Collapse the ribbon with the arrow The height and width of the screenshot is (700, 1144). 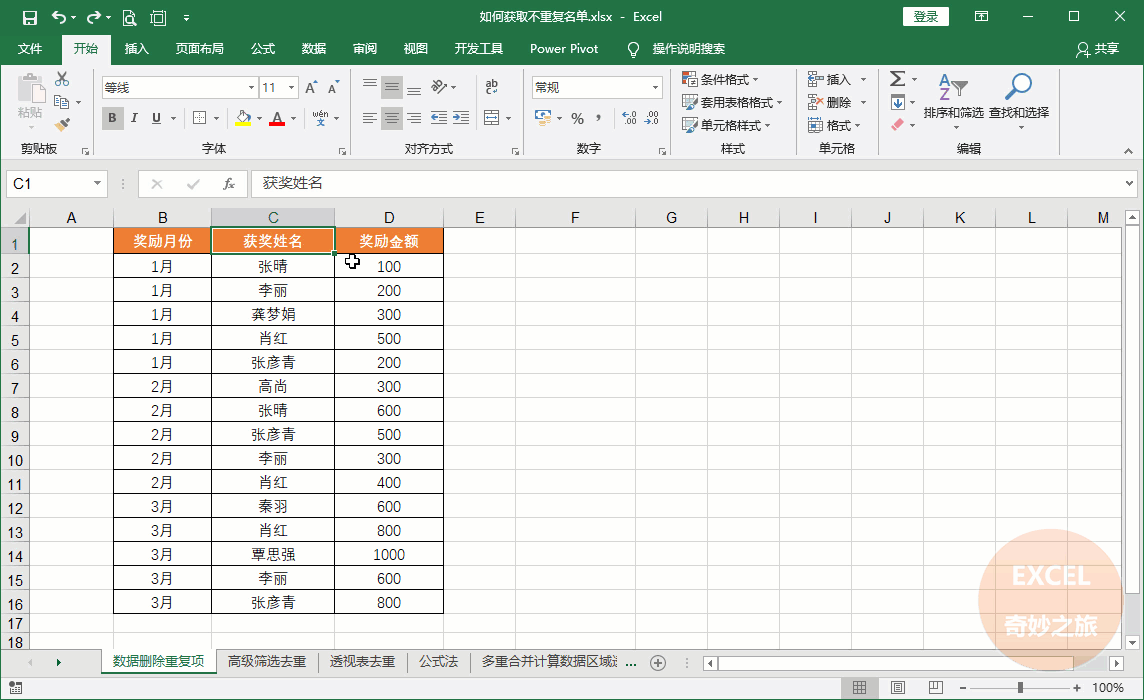click(x=1128, y=151)
